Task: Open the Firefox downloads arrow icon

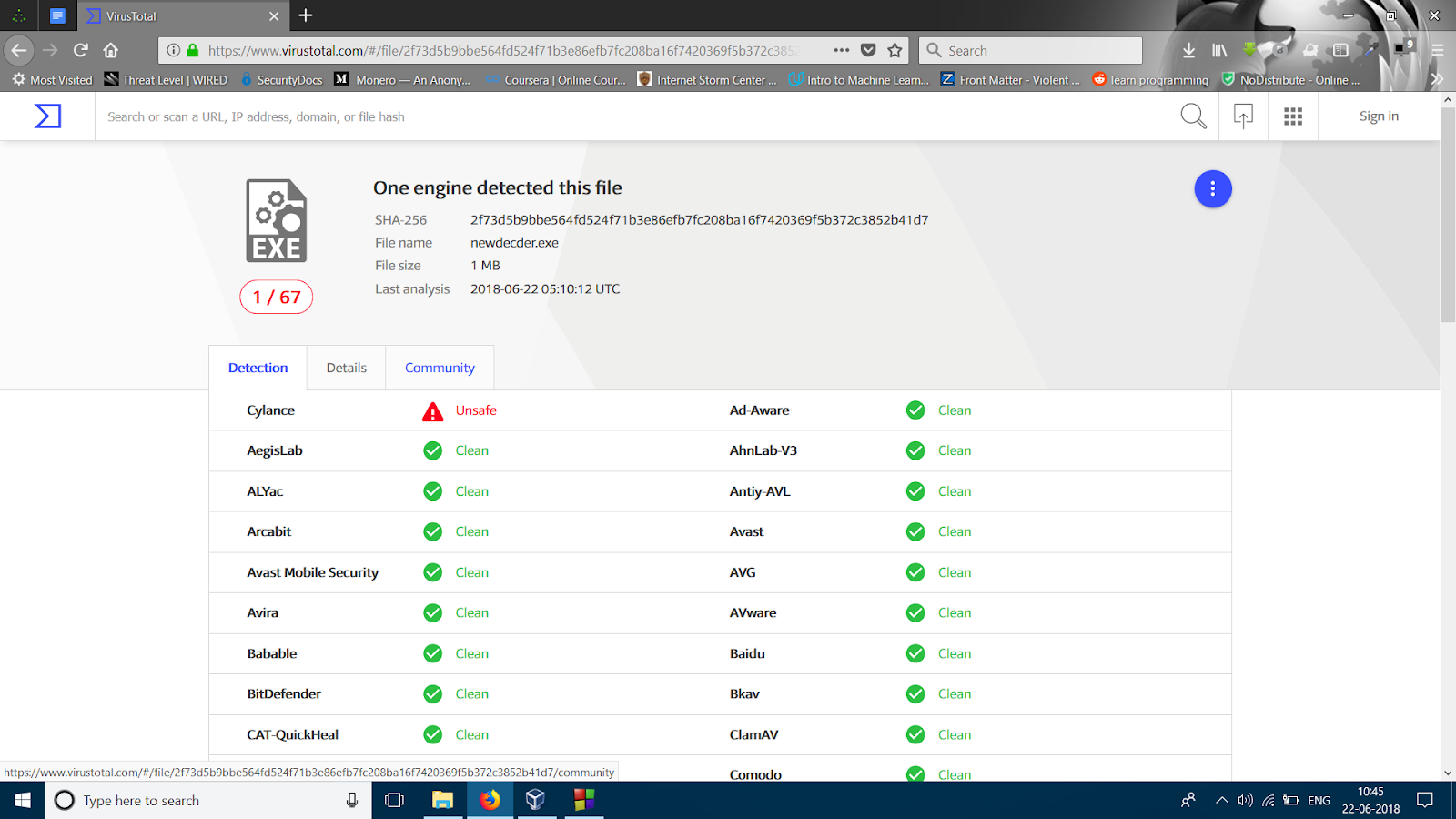Action: tap(1188, 50)
